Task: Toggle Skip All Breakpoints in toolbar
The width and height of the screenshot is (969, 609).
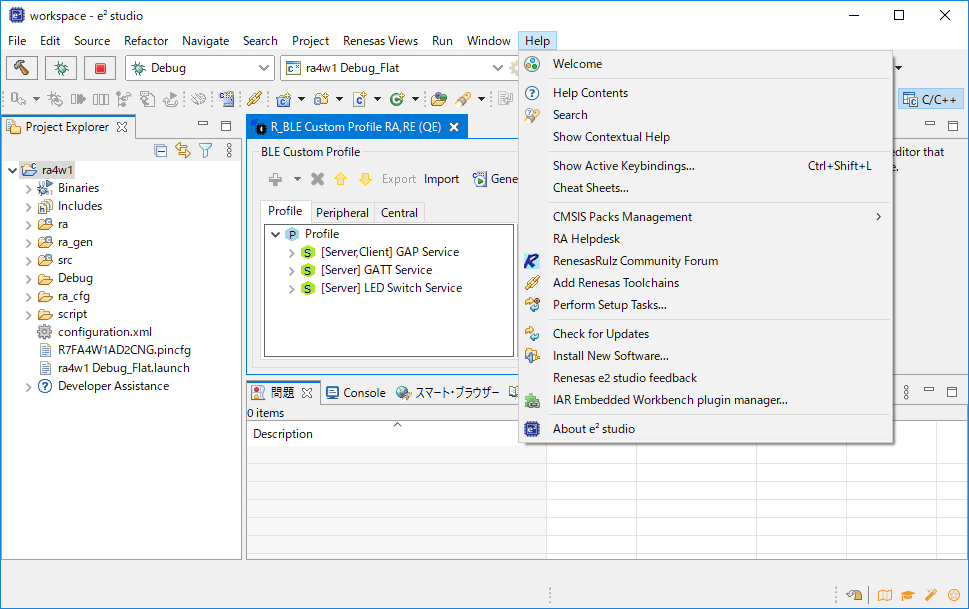Action: [198, 99]
